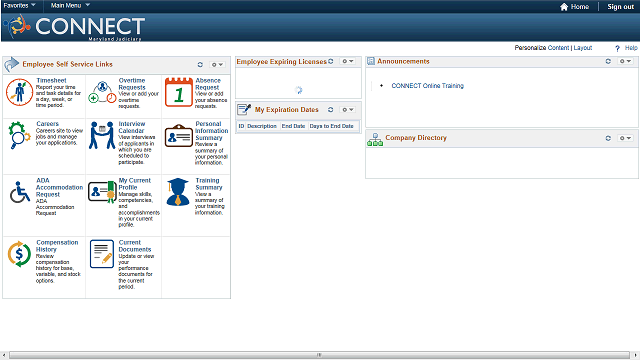Open the Careers magnifier icon
640x360 pixels.
19,135
